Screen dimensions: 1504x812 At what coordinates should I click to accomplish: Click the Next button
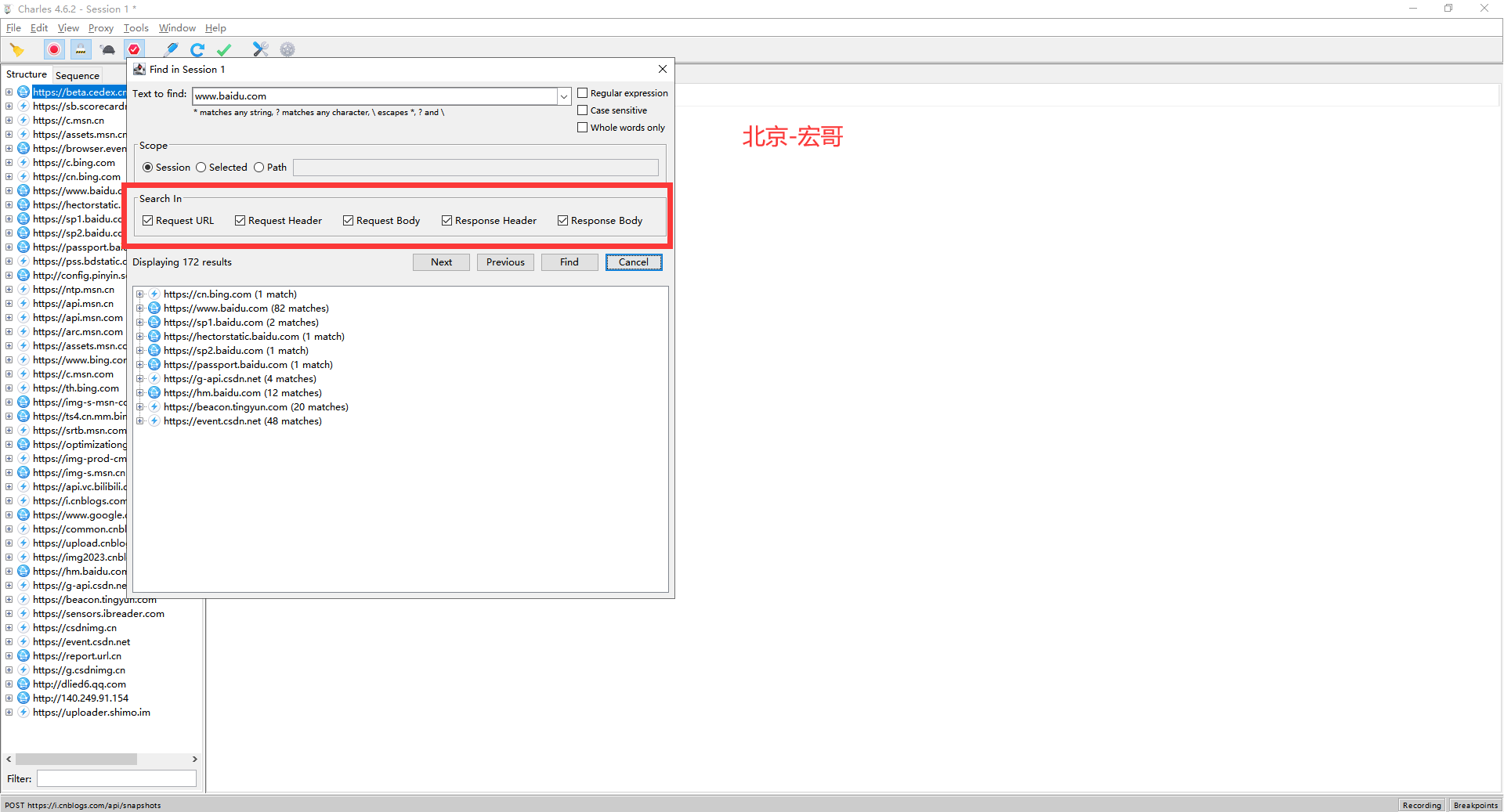[x=441, y=262]
